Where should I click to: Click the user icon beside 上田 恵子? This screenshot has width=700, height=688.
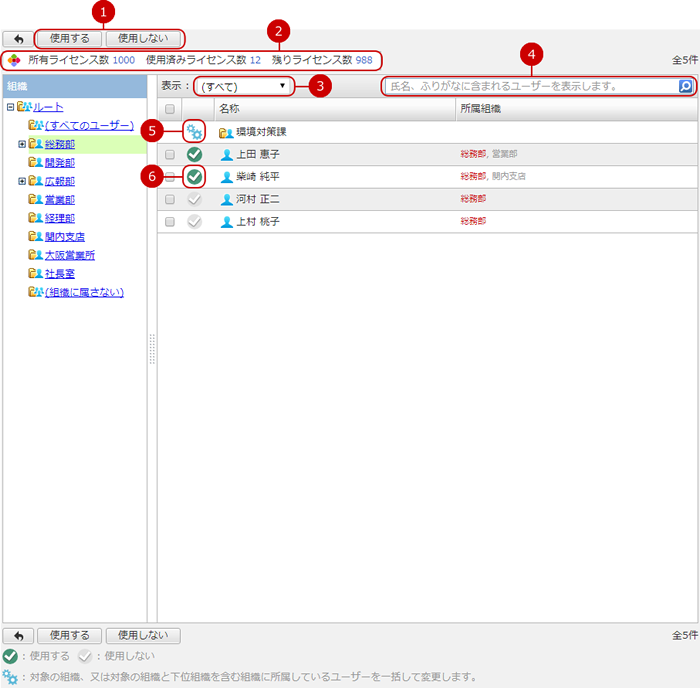(x=227, y=155)
